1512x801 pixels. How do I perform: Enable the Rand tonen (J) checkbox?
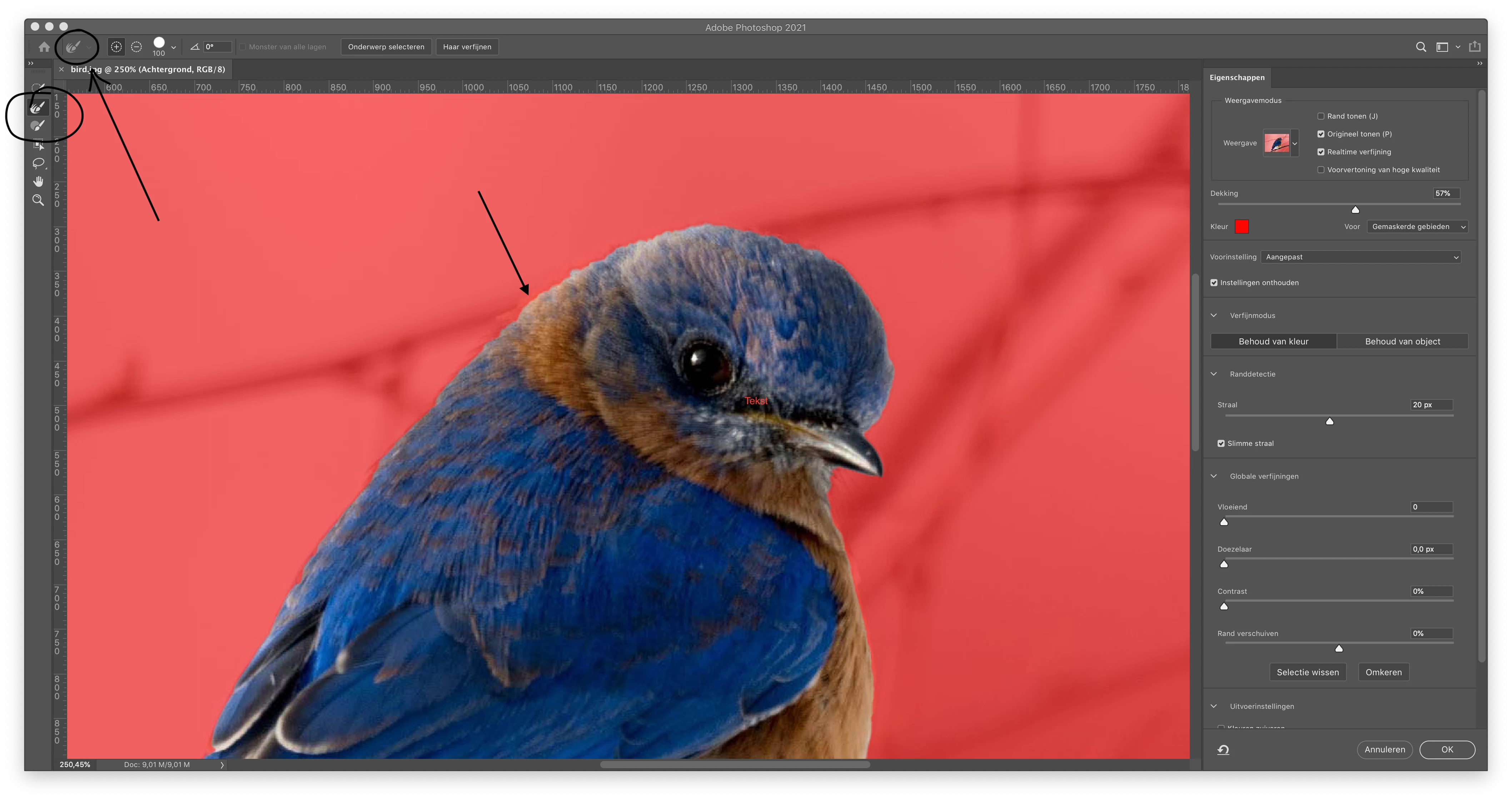click(x=1320, y=116)
